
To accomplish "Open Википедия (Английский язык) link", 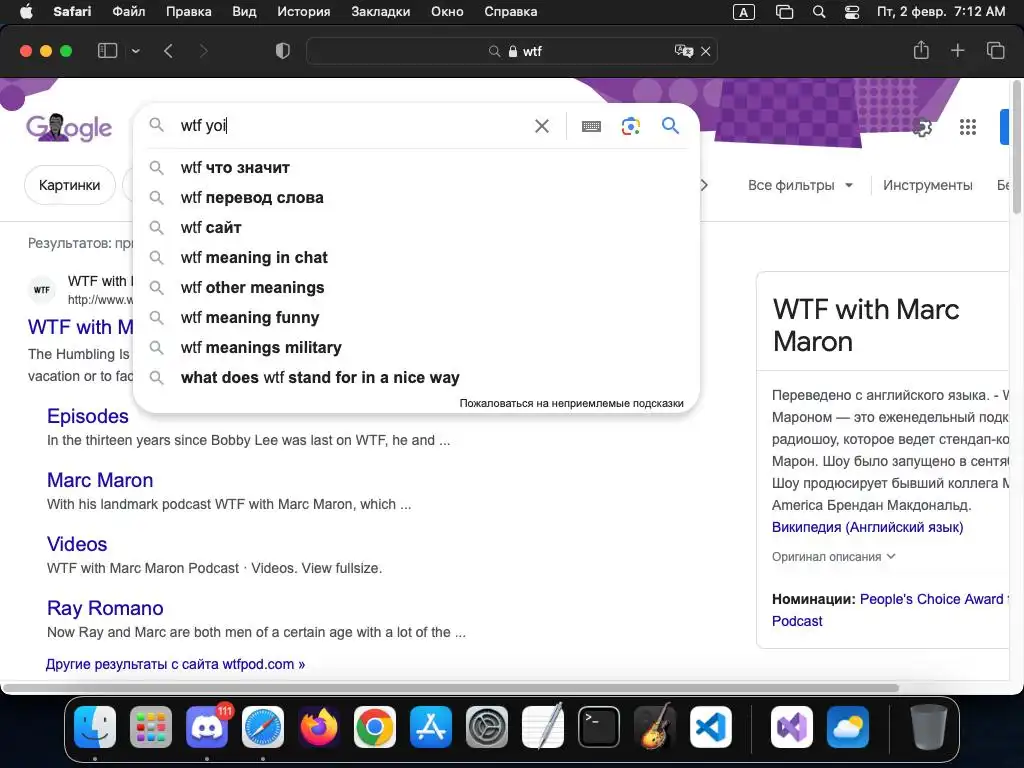I will (867, 527).
